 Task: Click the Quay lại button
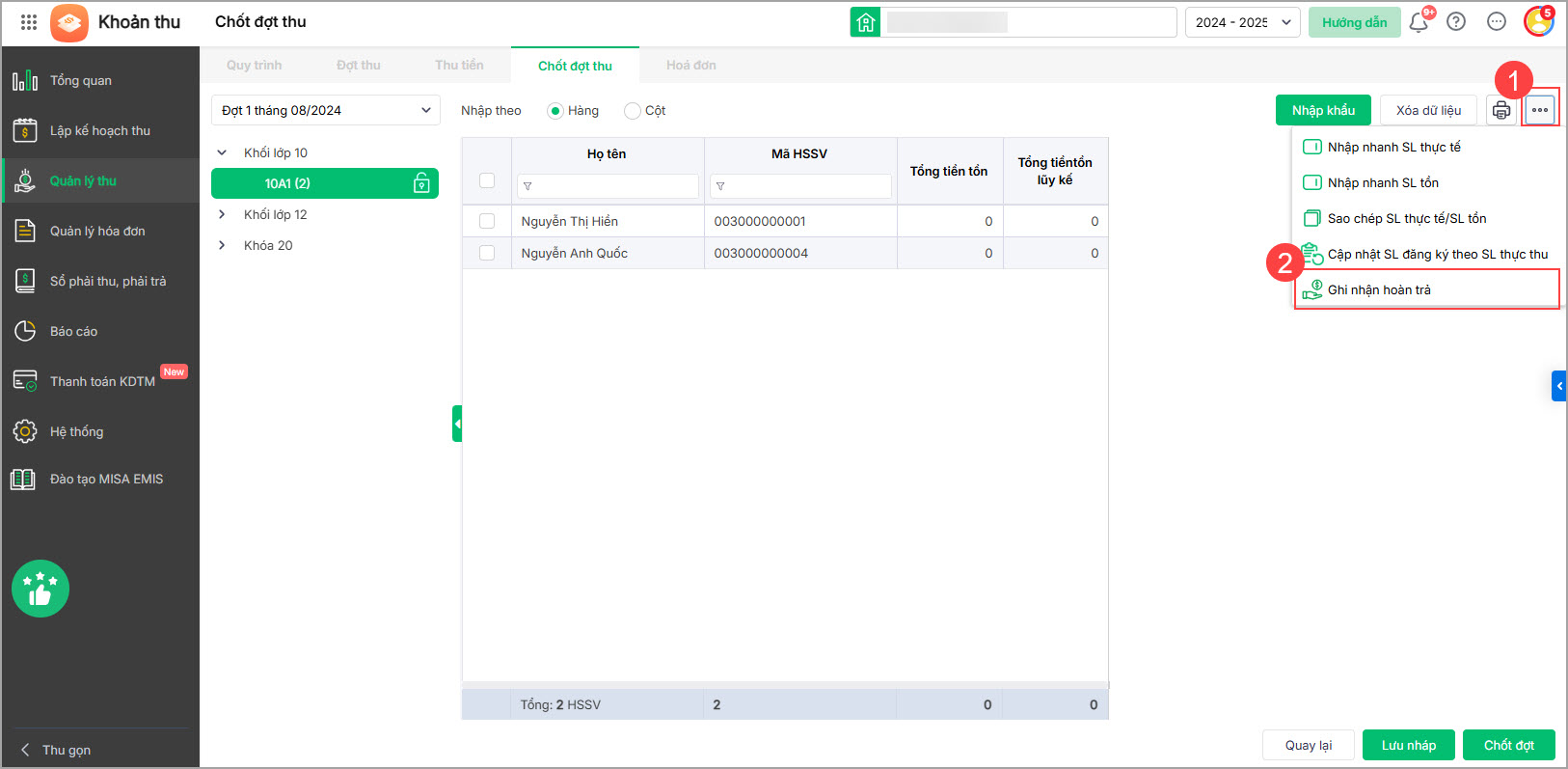coord(1309,745)
